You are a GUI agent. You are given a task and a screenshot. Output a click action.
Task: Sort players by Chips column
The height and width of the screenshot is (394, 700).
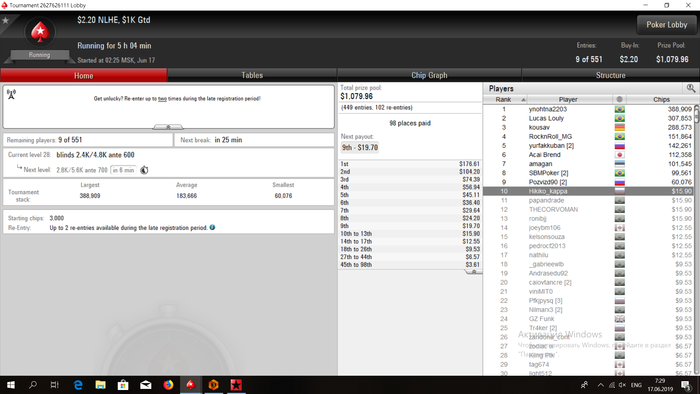661,100
